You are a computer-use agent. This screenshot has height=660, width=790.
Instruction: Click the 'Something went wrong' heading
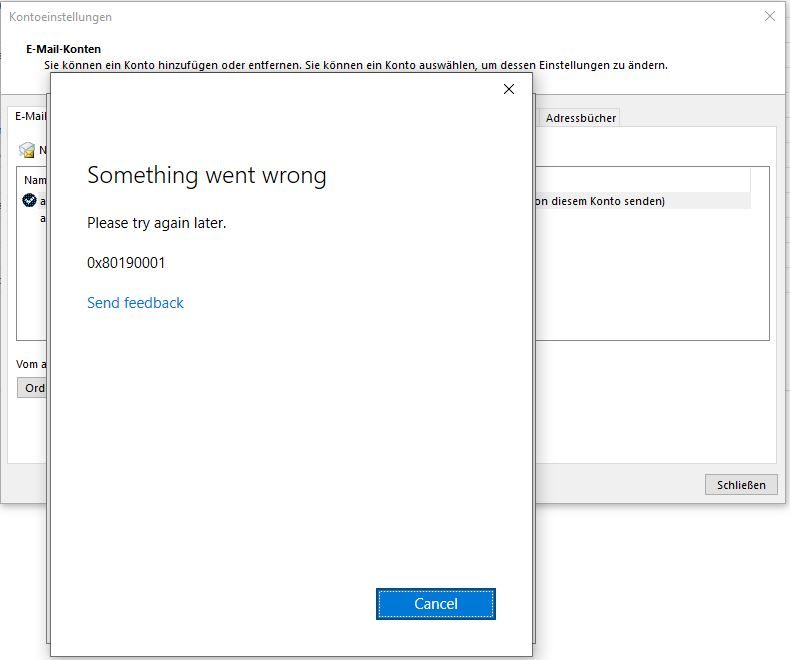pyautogui.click(x=207, y=176)
